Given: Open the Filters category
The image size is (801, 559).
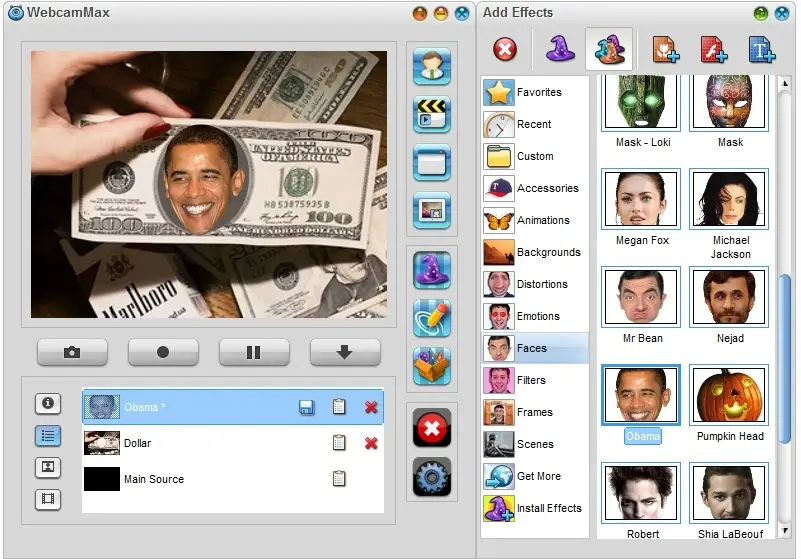Looking at the screenshot, I should pos(535,380).
